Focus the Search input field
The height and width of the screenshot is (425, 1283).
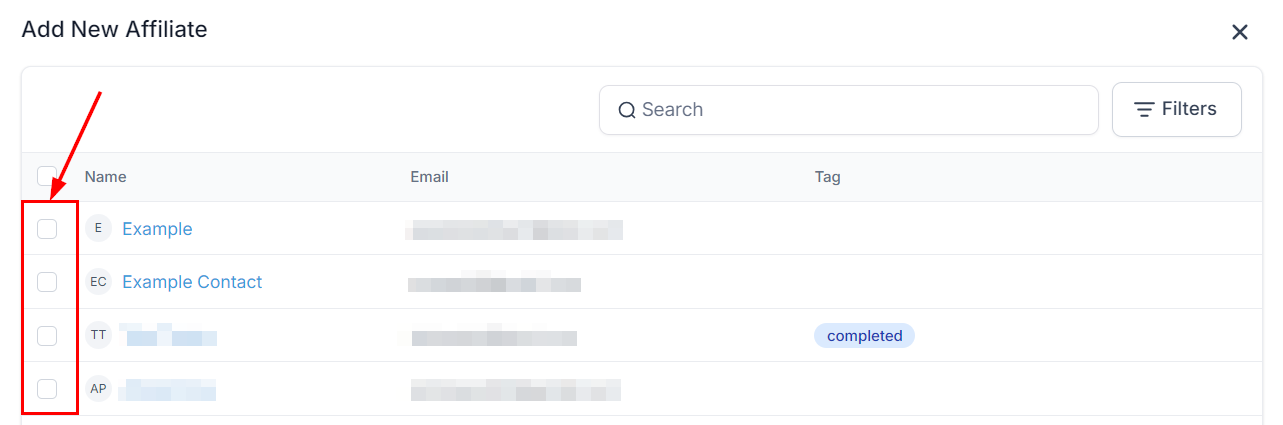pos(860,110)
